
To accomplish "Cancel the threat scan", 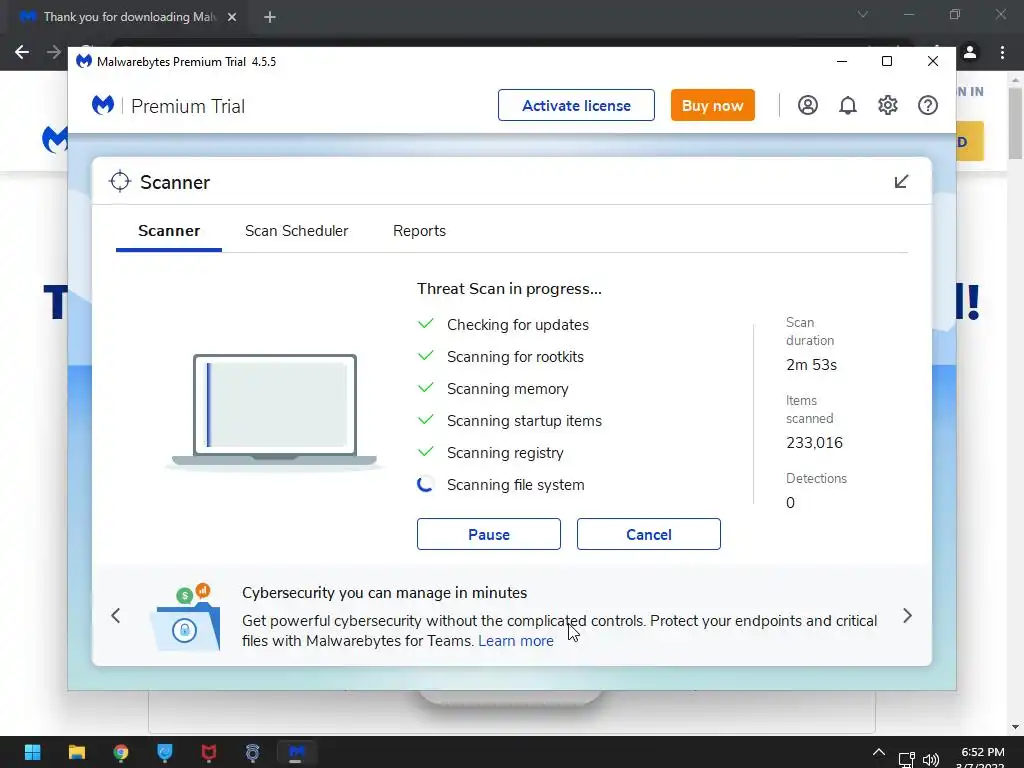I will [648, 534].
